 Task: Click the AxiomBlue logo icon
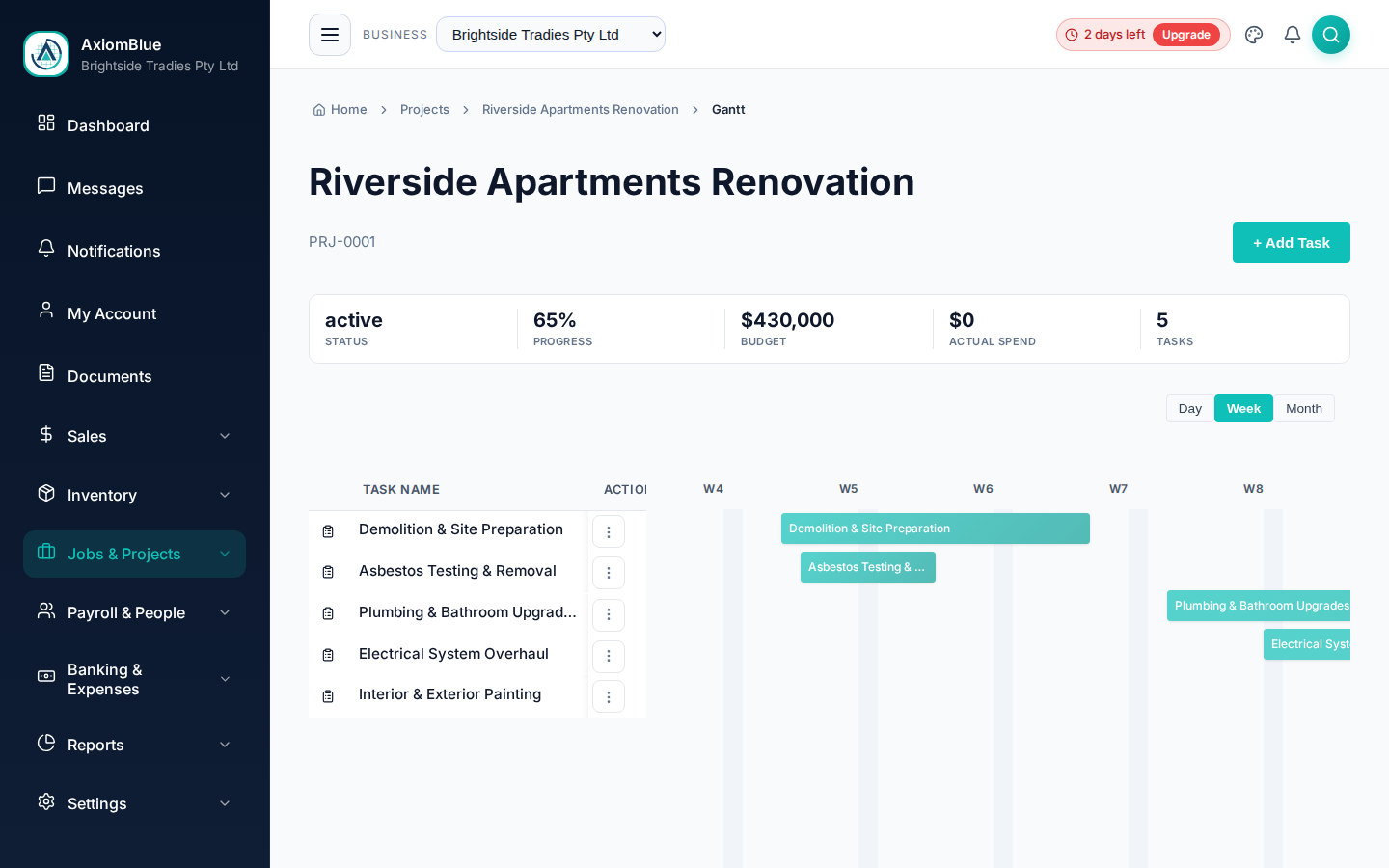pos(46,54)
